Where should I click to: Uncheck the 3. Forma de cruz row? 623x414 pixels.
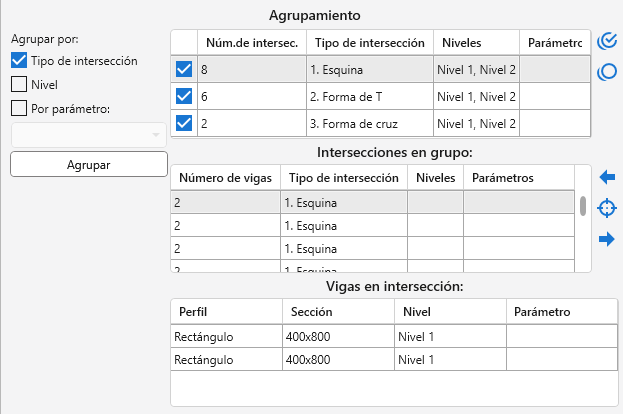point(184,124)
